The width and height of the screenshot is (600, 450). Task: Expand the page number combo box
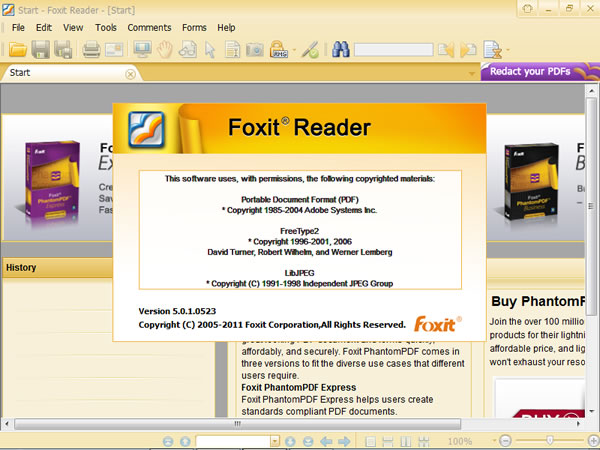[274, 441]
